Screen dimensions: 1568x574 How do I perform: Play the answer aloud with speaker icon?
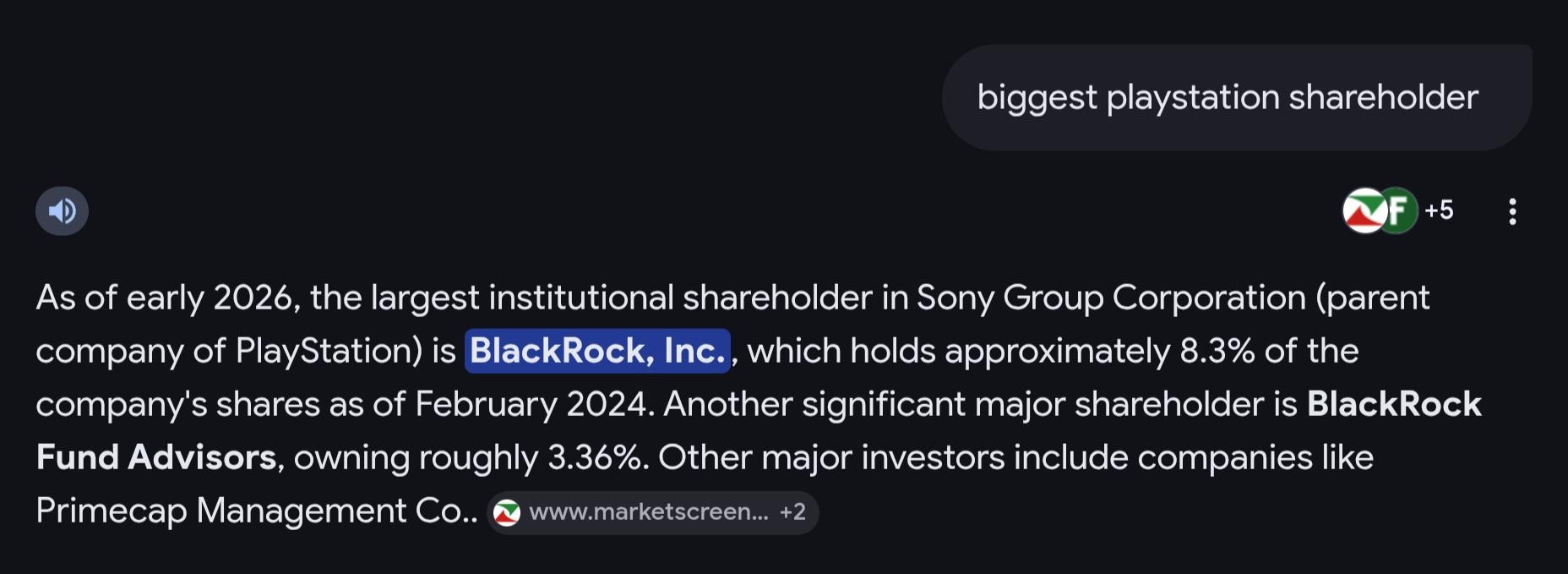click(x=62, y=210)
